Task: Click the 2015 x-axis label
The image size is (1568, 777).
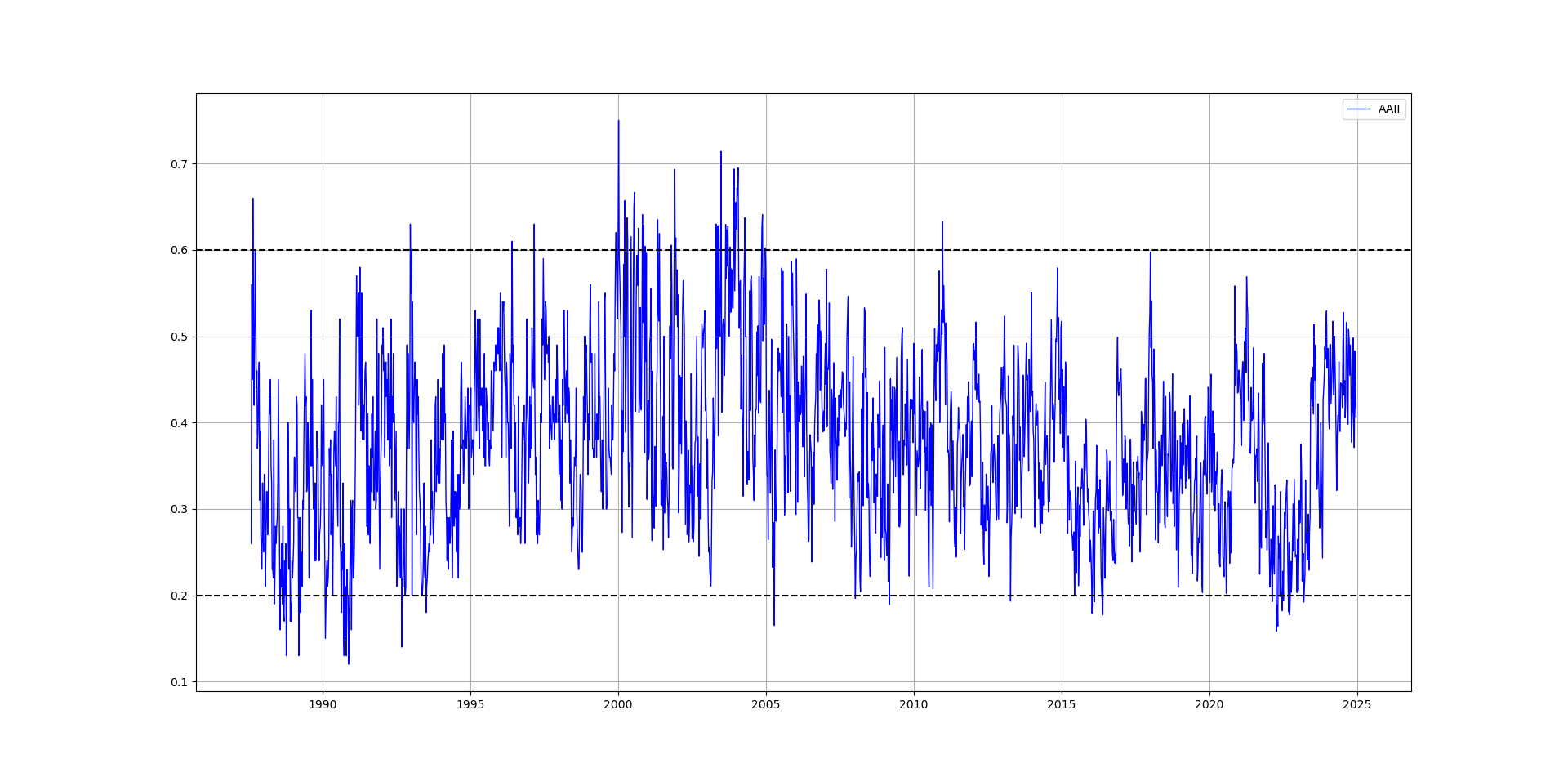Action: tap(1062, 704)
